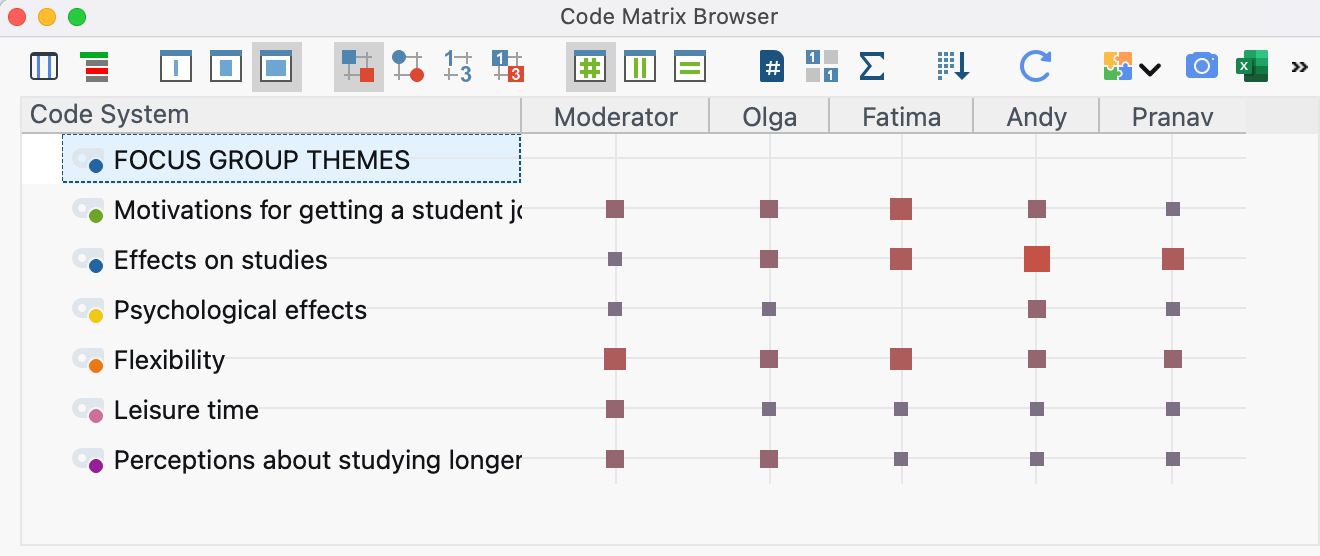
Task: Set column names to full width
Action: [x=276, y=67]
